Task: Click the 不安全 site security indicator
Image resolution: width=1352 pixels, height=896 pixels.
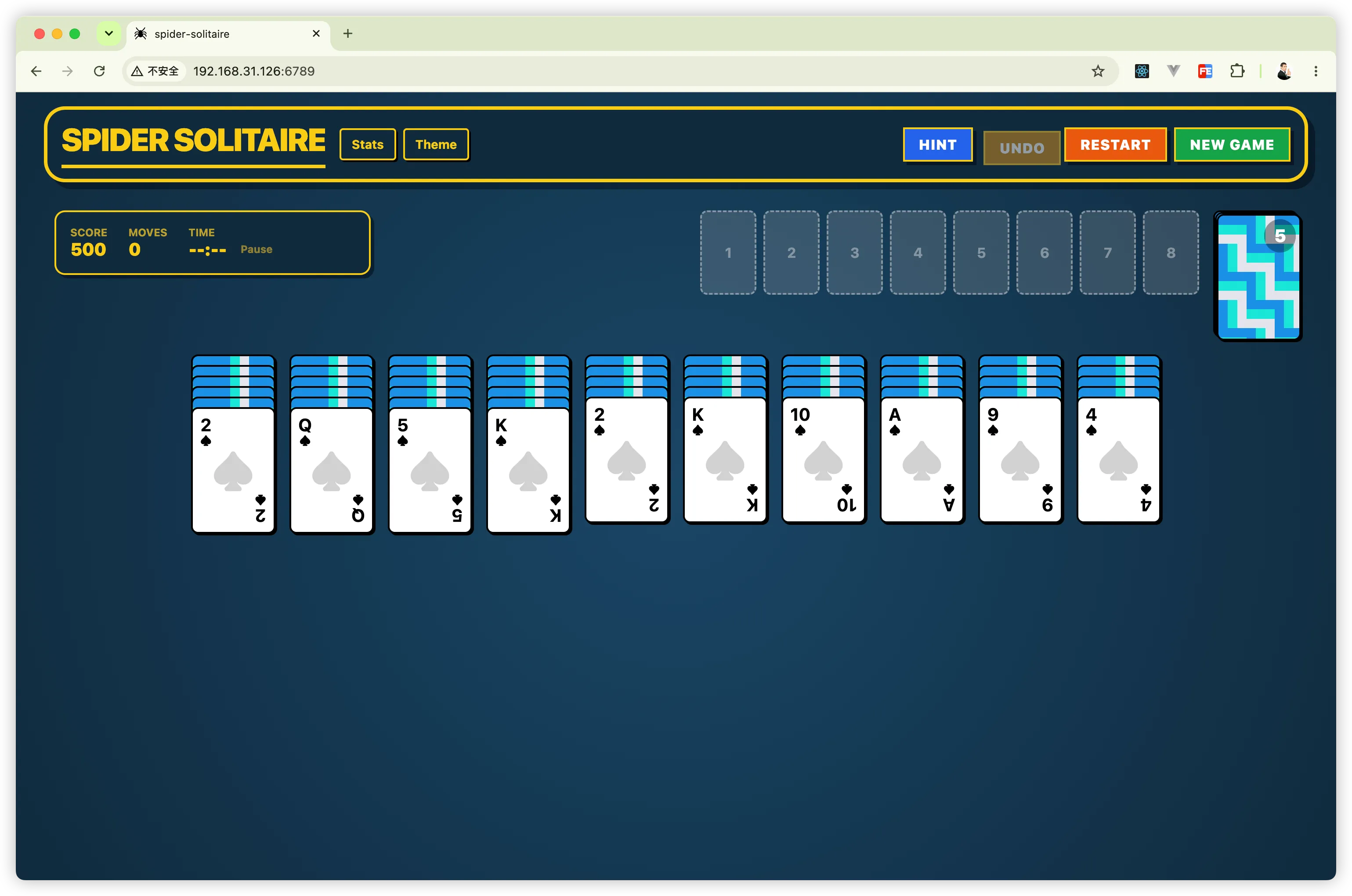Action: 156,71
